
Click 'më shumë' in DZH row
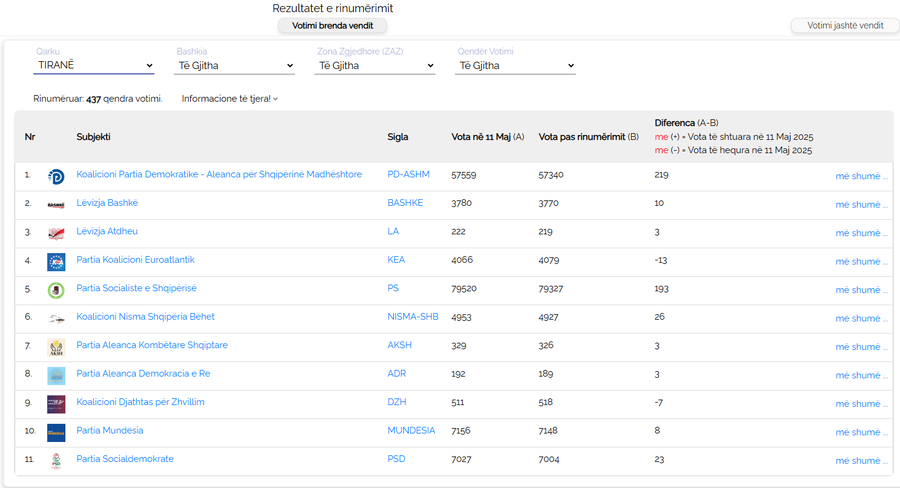[862, 404]
